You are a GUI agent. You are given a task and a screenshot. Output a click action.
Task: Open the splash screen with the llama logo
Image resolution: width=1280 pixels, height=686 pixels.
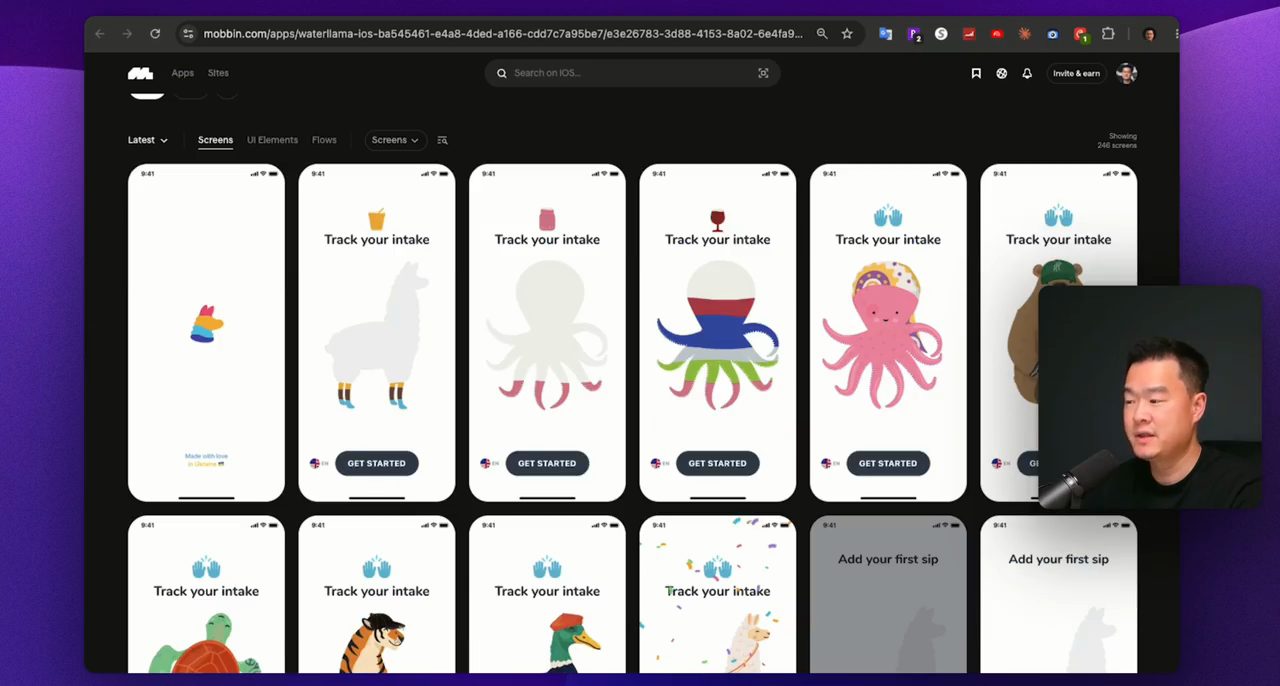pyautogui.click(x=206, y=333)
